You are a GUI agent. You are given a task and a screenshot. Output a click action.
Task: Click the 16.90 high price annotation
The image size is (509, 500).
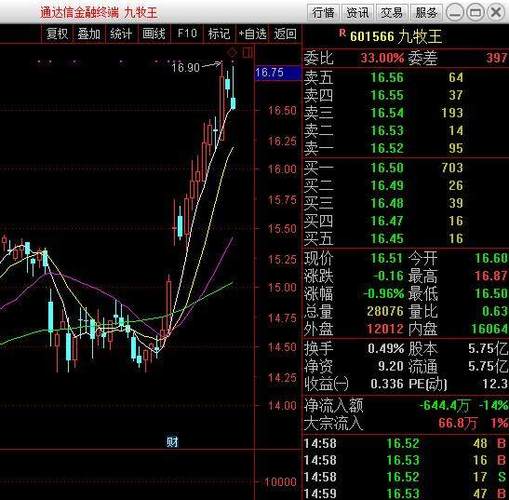point(185,68)
